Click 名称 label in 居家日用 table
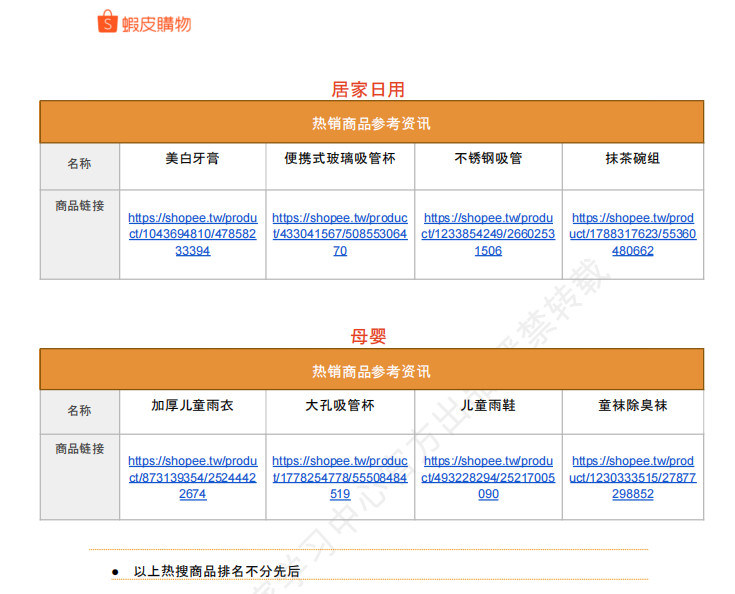Screen dimensions: 735x594 tap(79, 164)
